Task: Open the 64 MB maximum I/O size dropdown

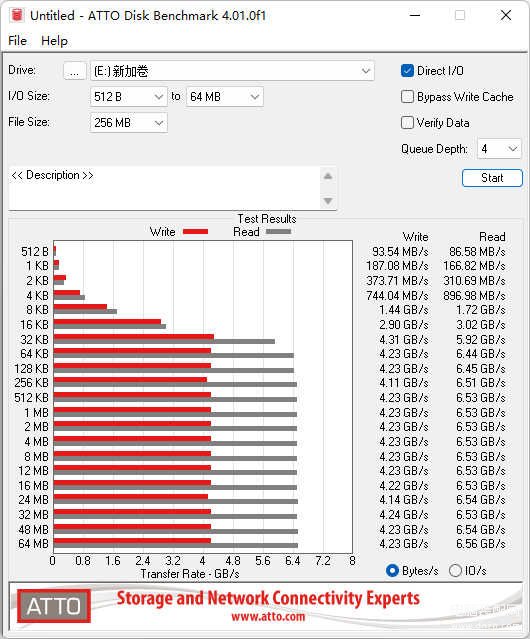Action: point(224,97)
